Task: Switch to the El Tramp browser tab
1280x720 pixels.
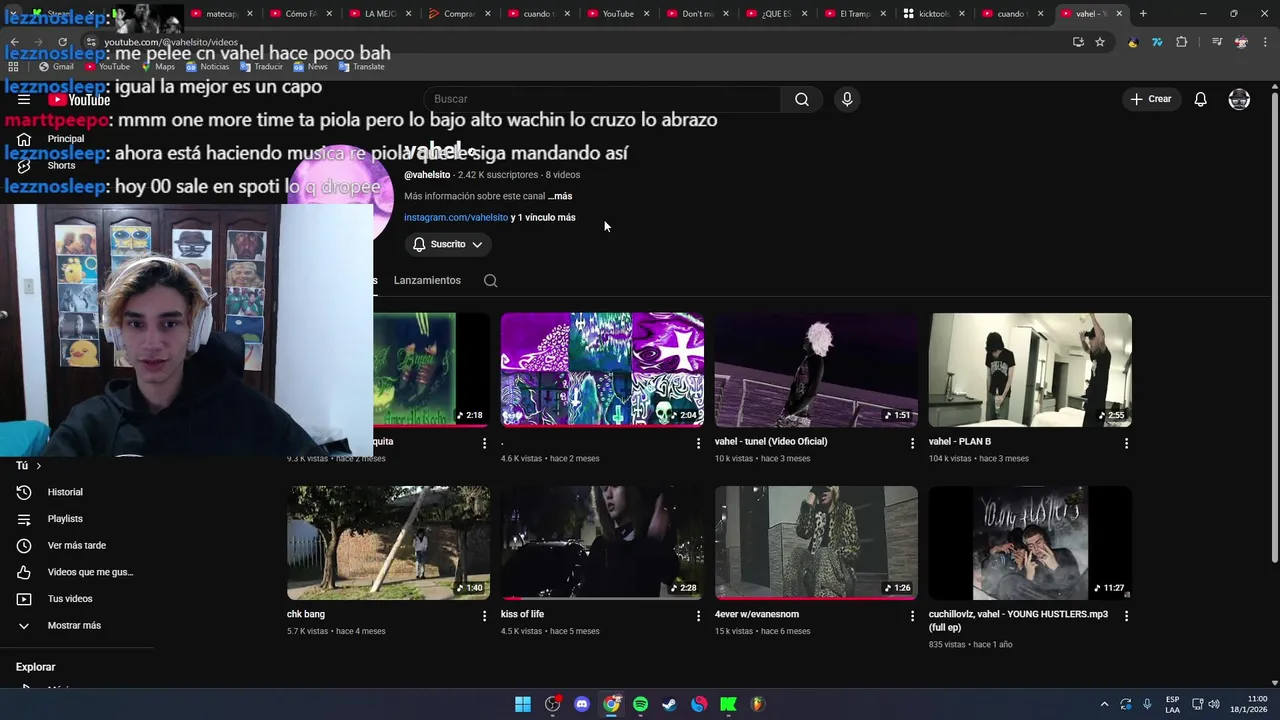Action: point(854,14)
